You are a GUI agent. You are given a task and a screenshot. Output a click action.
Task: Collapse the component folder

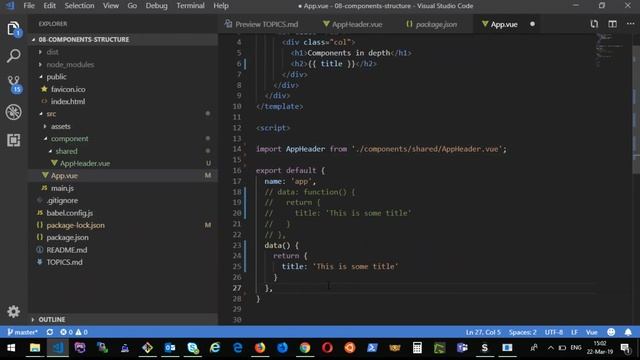coord(122,139)
